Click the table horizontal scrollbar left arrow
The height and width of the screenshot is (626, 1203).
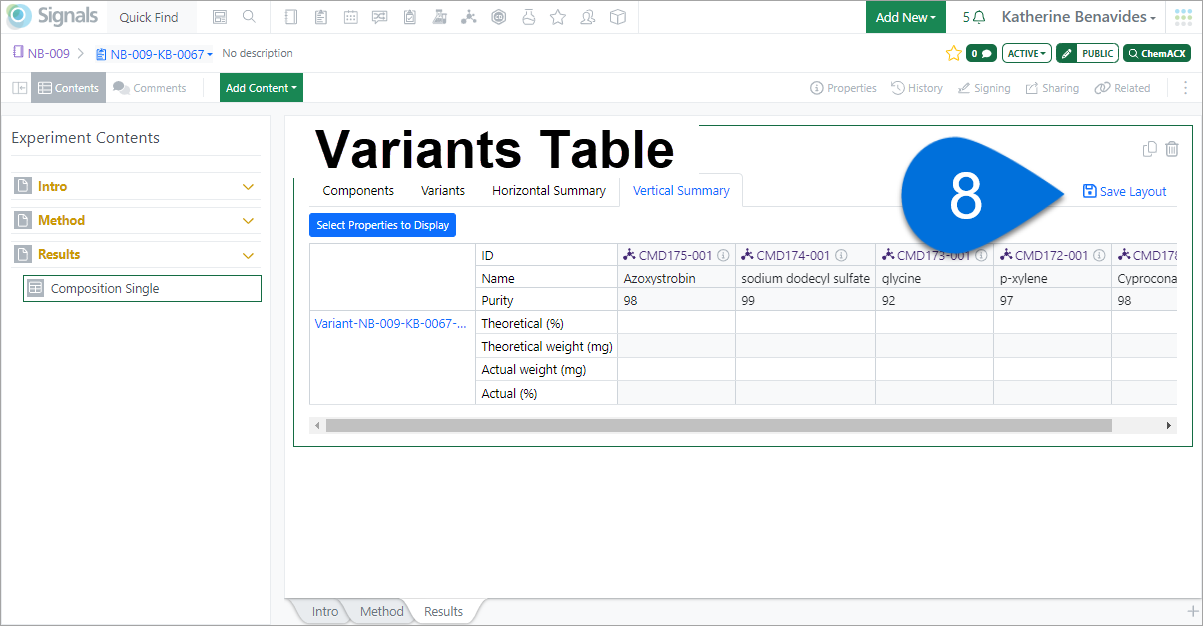point(317,426)
